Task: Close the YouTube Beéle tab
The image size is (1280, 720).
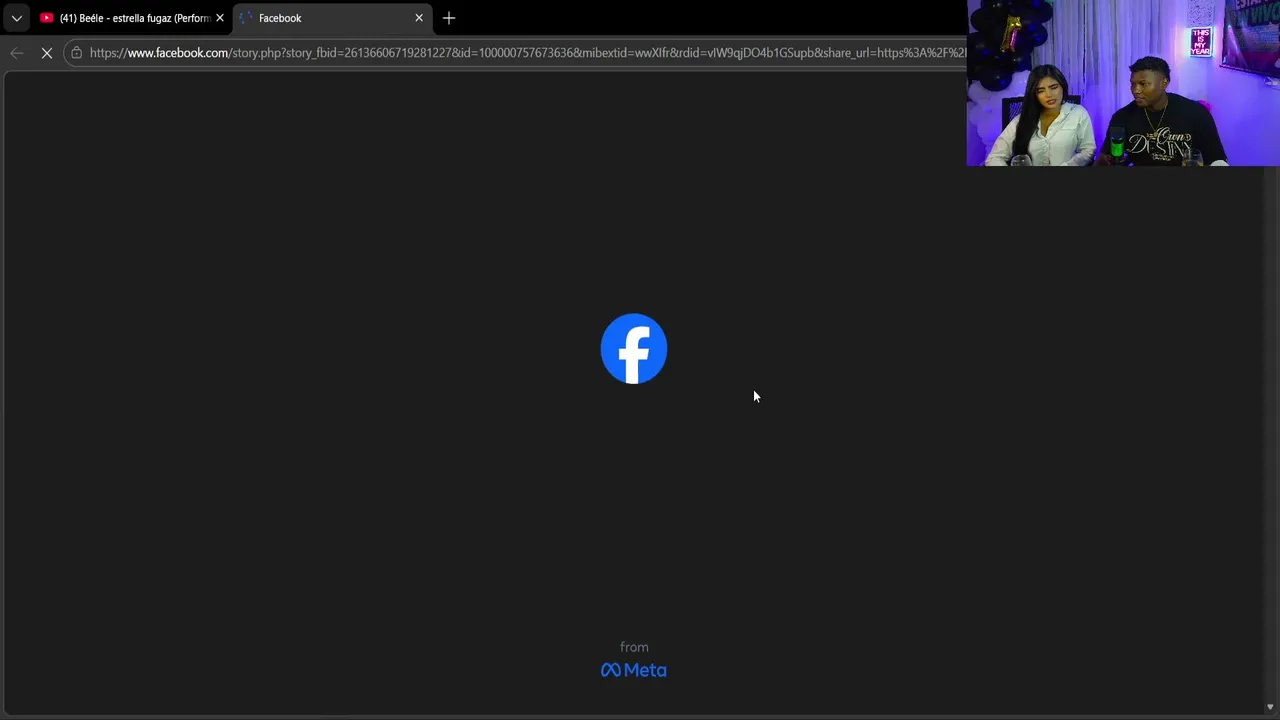Action: pos(220,18)
